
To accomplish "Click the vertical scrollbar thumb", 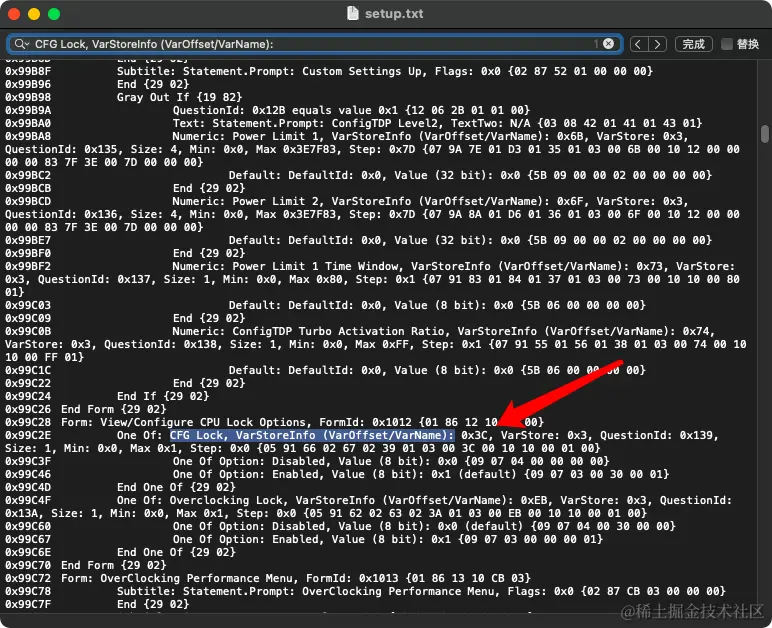I will 764,133.
